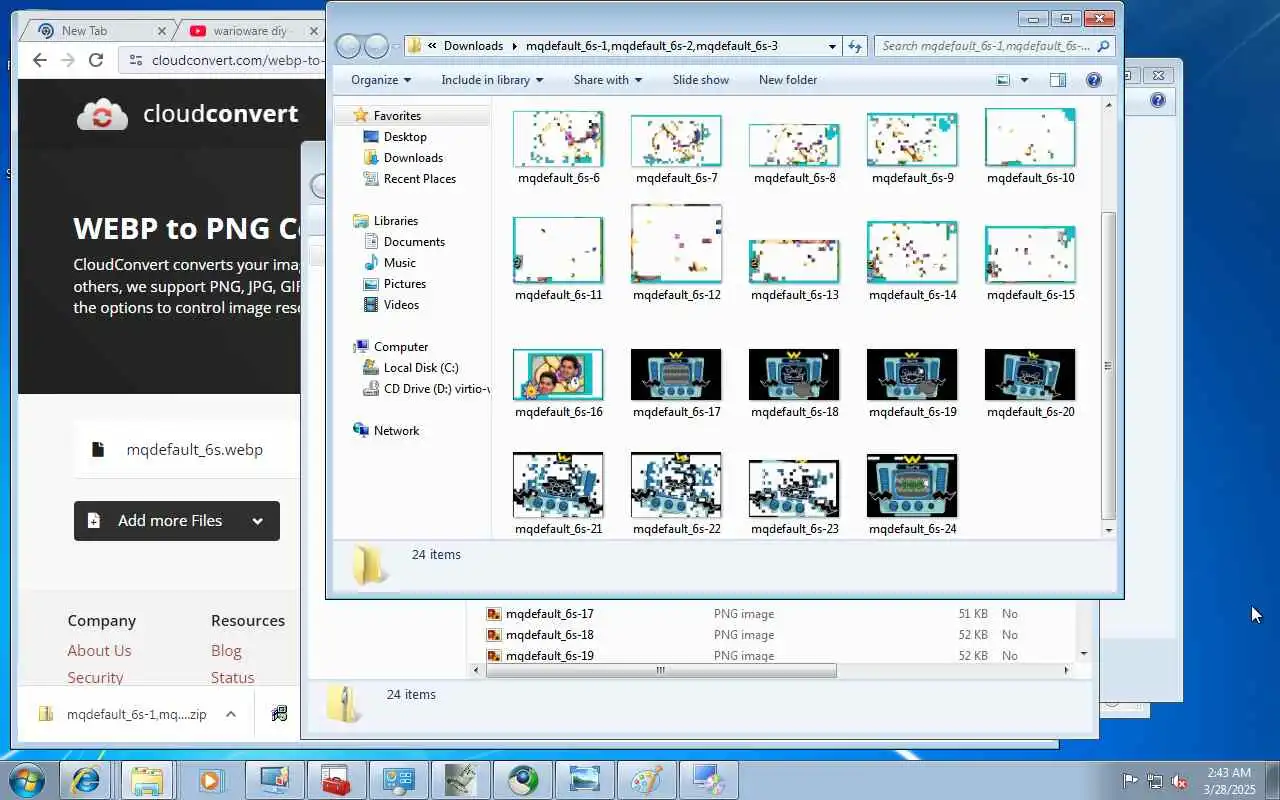Select the mqdefault_6s-16 thumbnail
This screenshot has width=1280, height=800.
[558, 374]
